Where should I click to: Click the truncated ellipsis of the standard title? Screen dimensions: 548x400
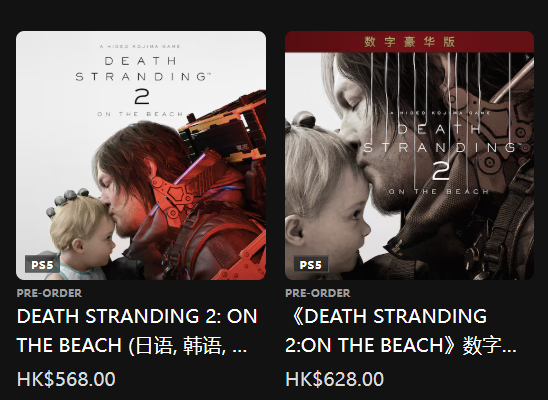click(239, 349)
